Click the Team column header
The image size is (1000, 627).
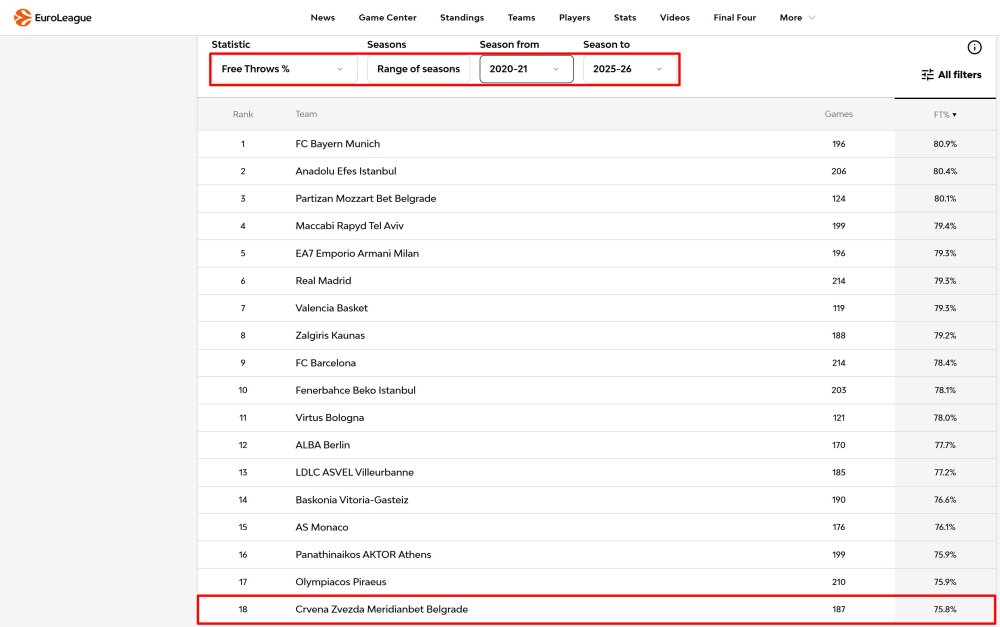(306, 114)
